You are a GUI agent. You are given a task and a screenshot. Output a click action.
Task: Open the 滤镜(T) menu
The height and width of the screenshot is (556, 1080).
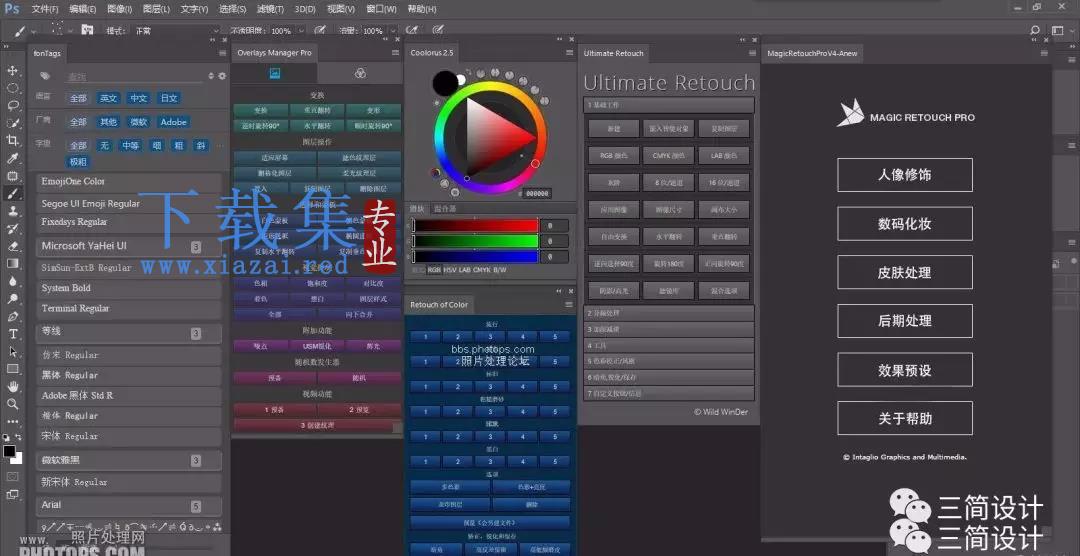pos(269,10)
